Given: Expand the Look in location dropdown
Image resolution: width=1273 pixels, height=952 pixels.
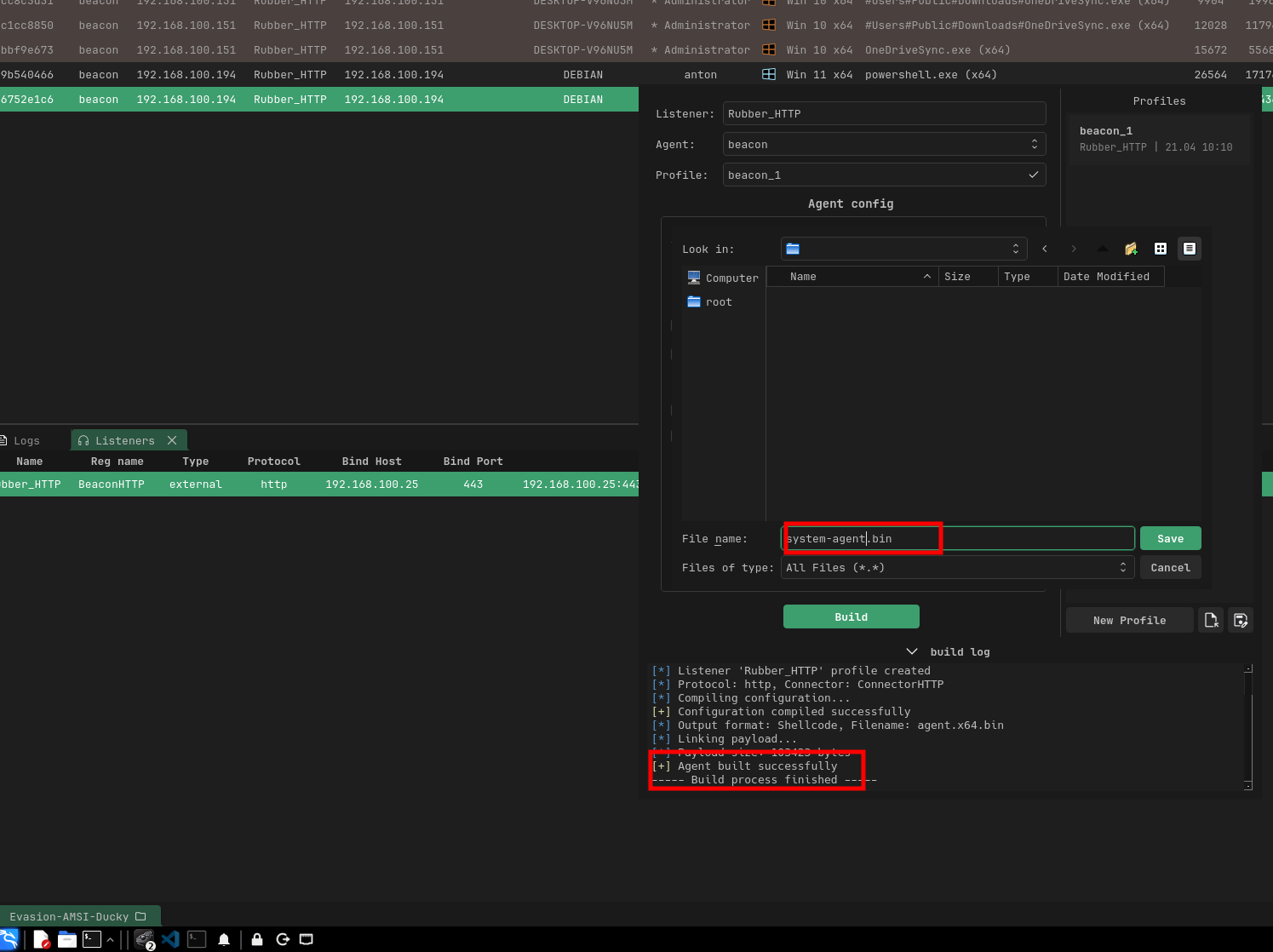Looking at the screenshot, I should (x=903, y=249).
